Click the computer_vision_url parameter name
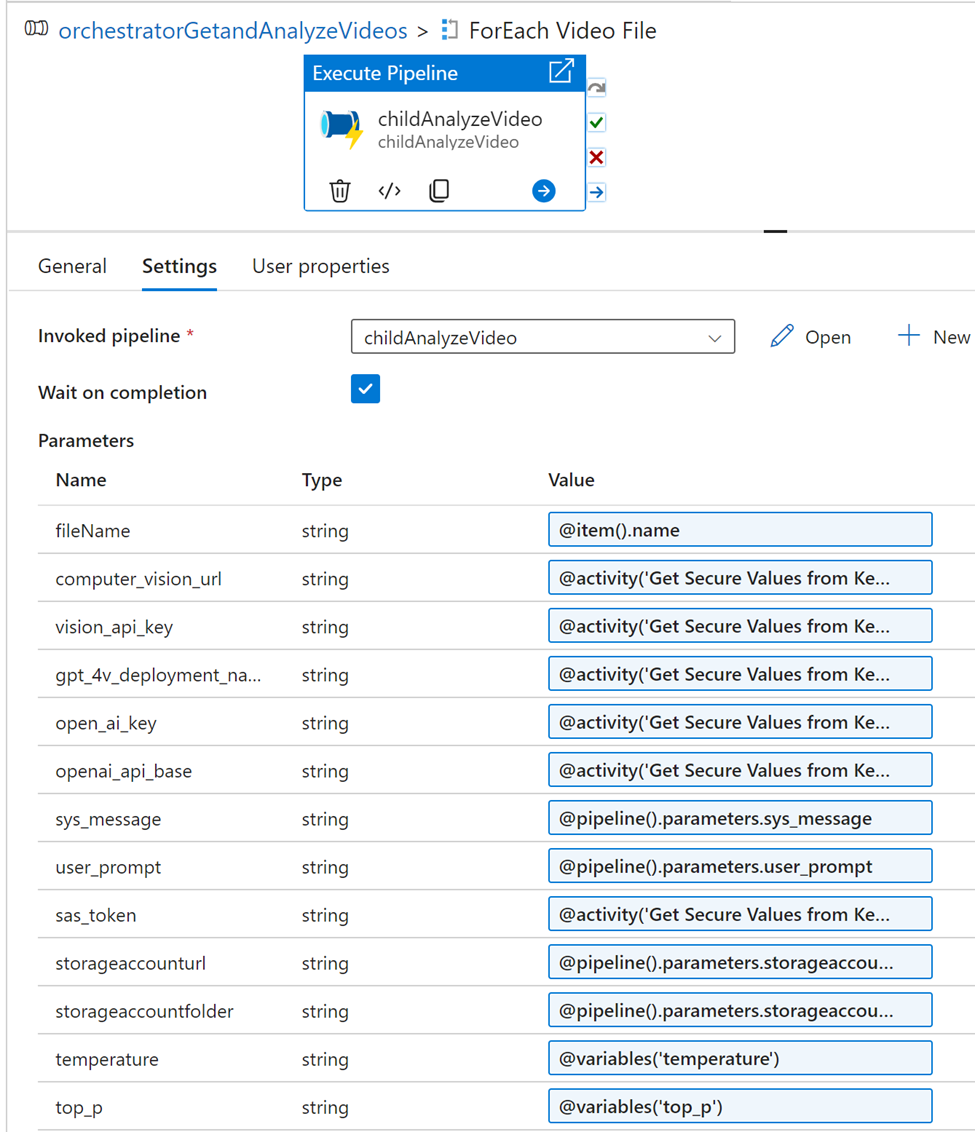975x1132 pixels. [x=139, y=579]
